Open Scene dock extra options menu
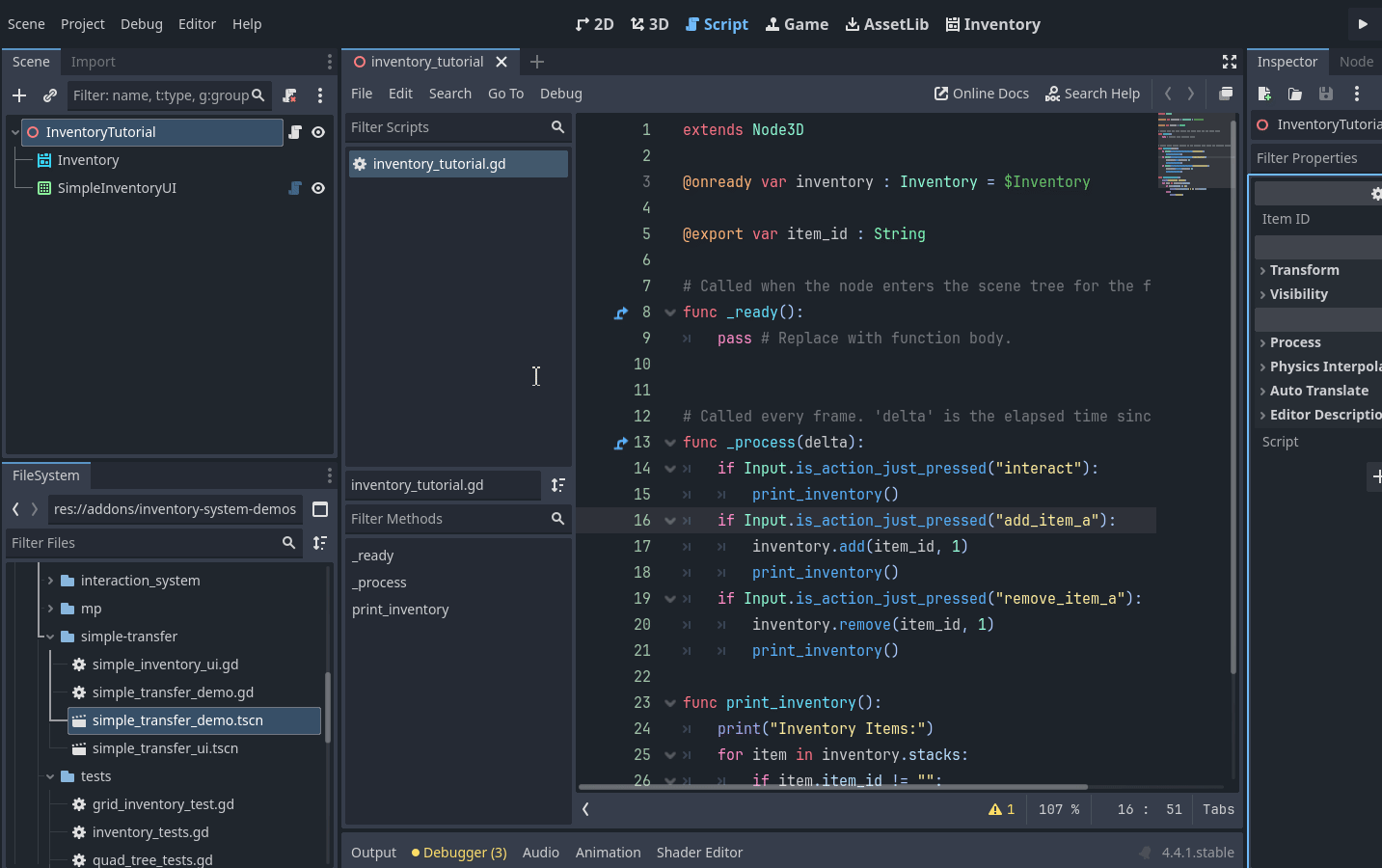Viewport: 1382px width, 868px height. (320, 95)
